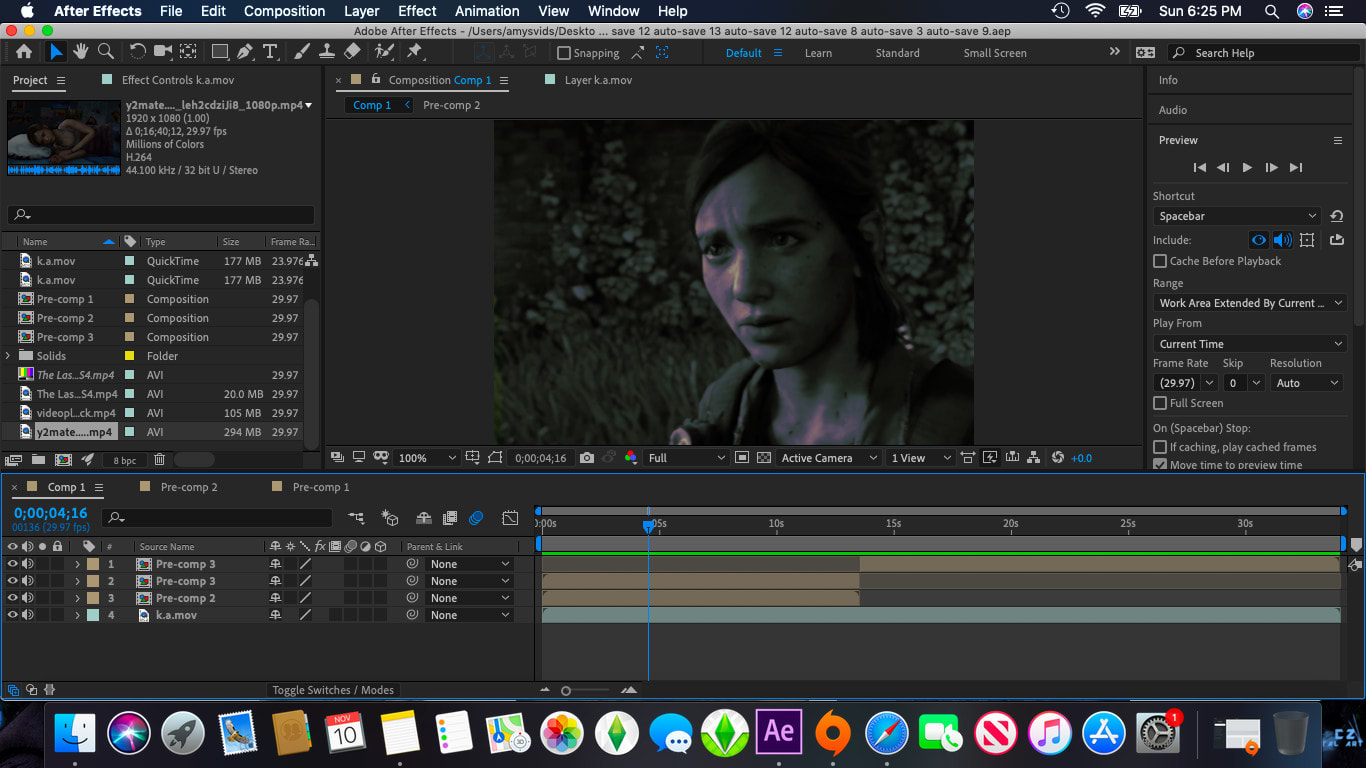1366x768 pixels.
Task: Click Toggle Switches / Modes button
Action: [333, 690]
